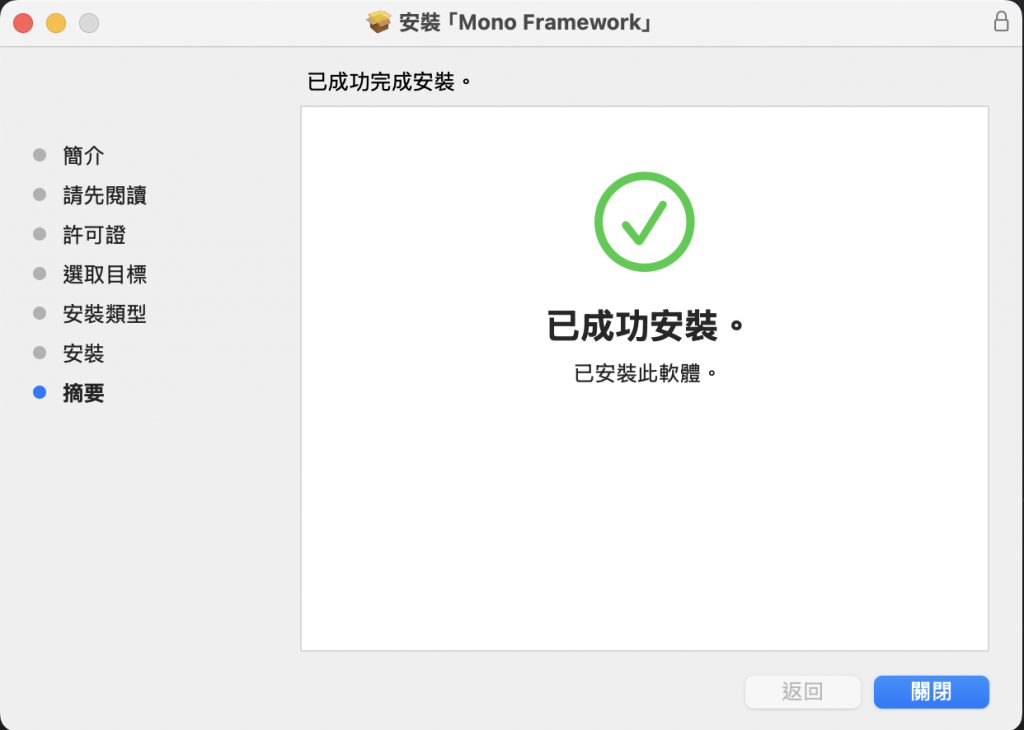The image size is (1024, 730).
Task: Select the 請先閱讀 step in the sidebar
Action: coord(104,195)
